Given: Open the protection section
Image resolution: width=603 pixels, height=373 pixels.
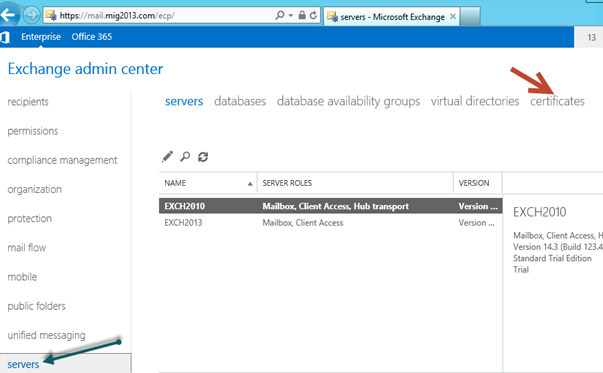Looking at the screenshot, I should [x=30, y=219].
